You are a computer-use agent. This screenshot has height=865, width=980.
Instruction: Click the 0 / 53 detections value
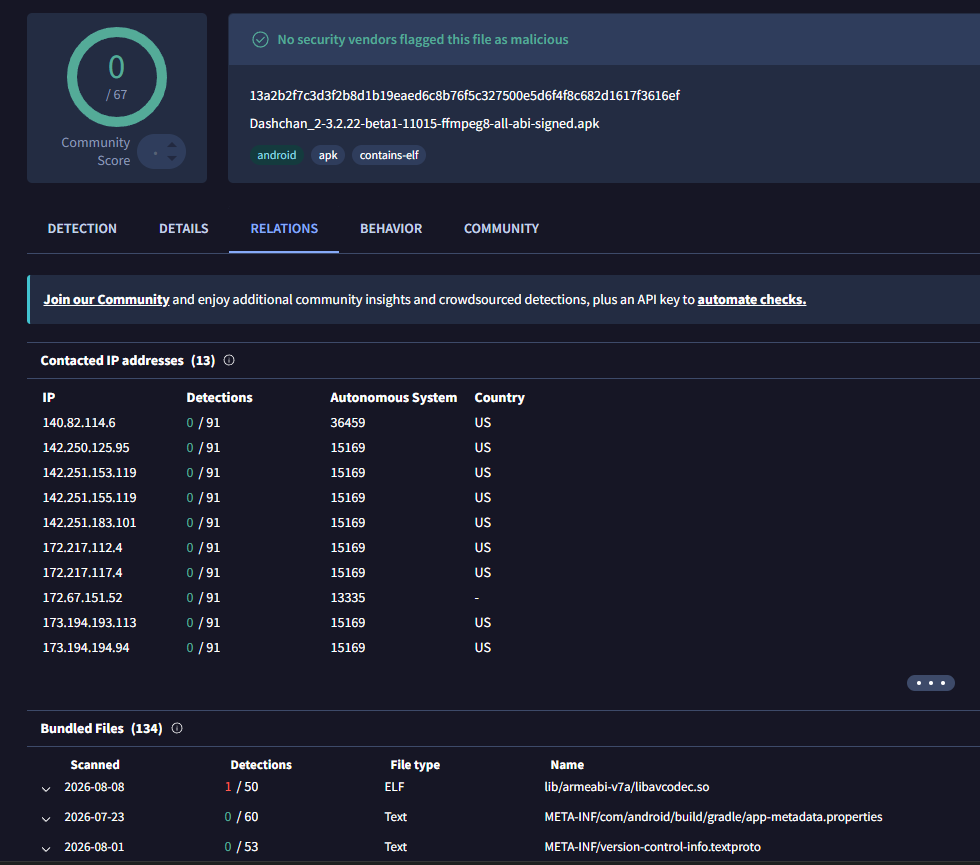(x=241, y=847)
